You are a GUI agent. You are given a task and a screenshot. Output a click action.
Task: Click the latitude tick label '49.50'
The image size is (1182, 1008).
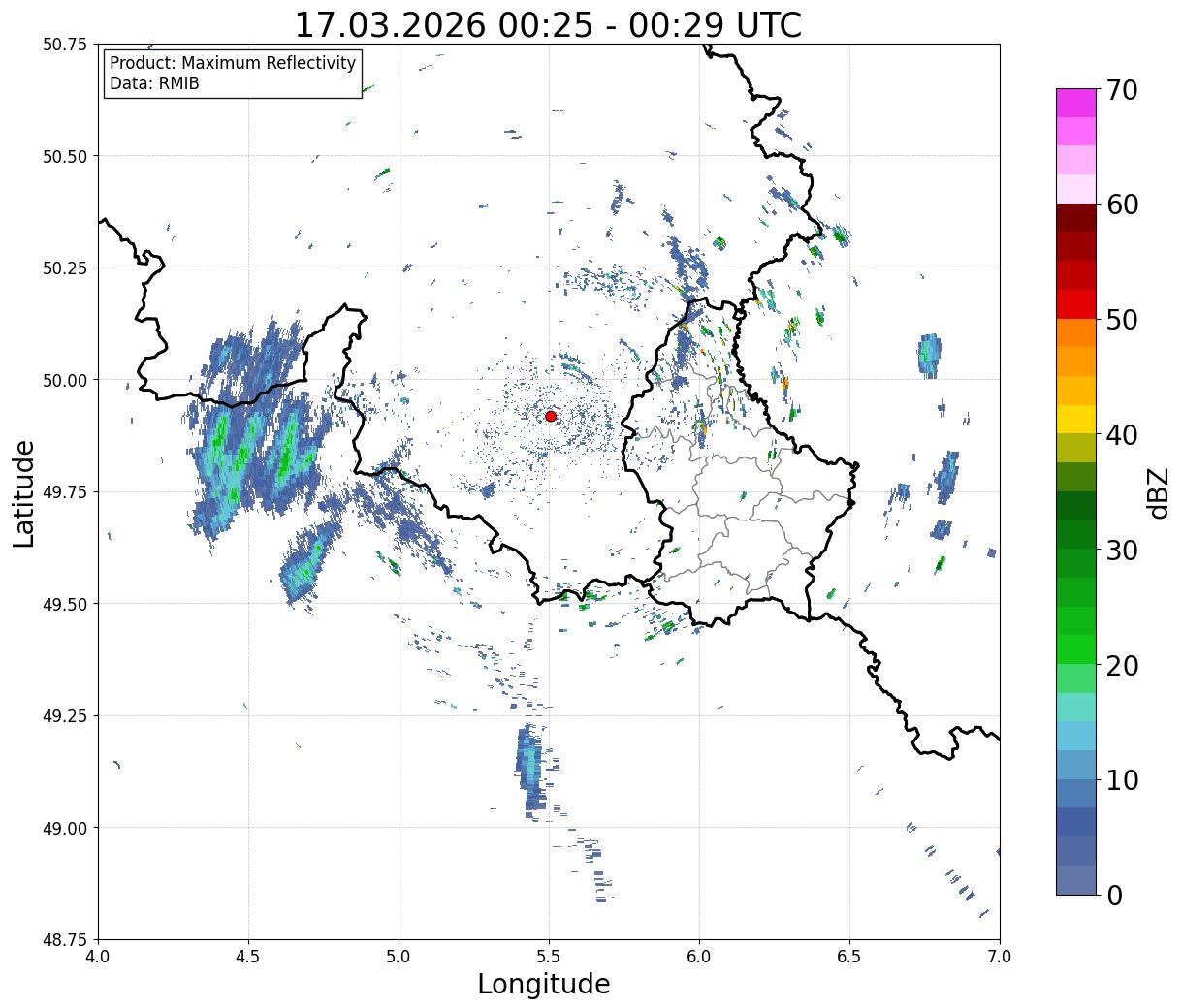coord(64,604)
